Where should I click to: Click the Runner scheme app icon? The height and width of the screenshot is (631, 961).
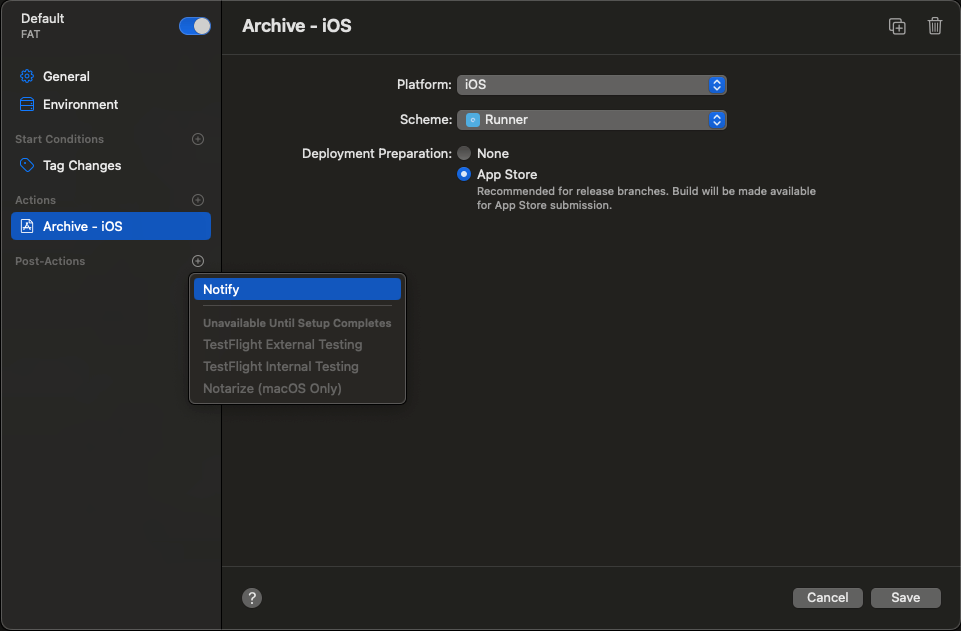tap(473, 120)
